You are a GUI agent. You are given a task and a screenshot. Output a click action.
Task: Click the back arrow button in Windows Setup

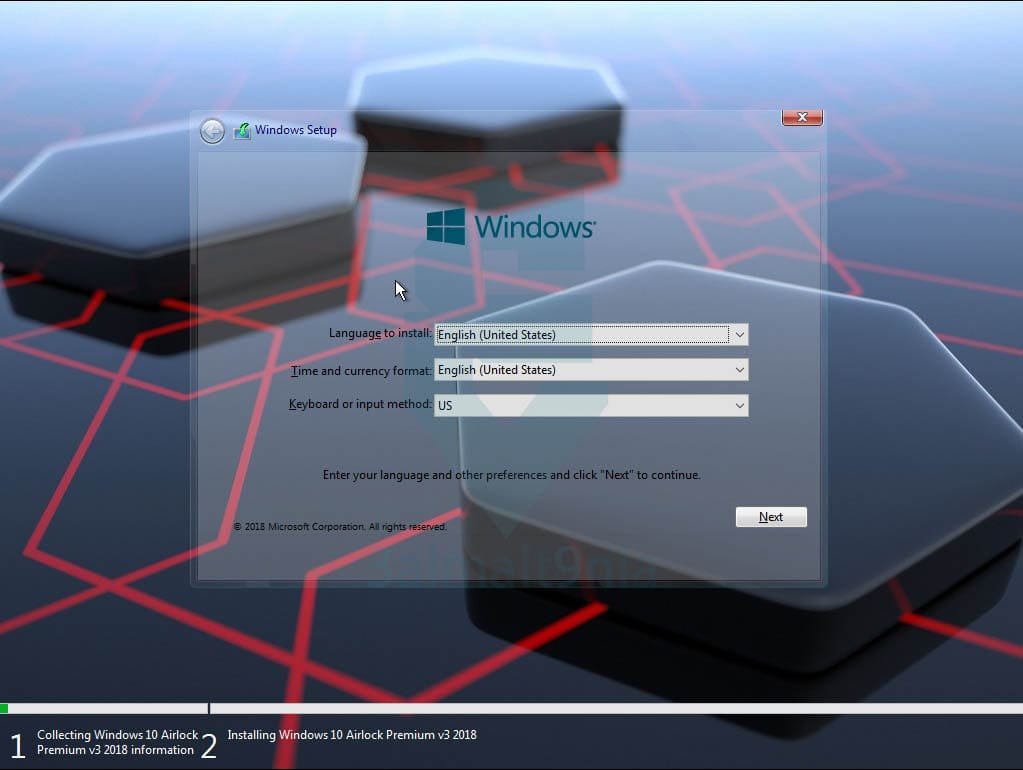click(212, 131)
